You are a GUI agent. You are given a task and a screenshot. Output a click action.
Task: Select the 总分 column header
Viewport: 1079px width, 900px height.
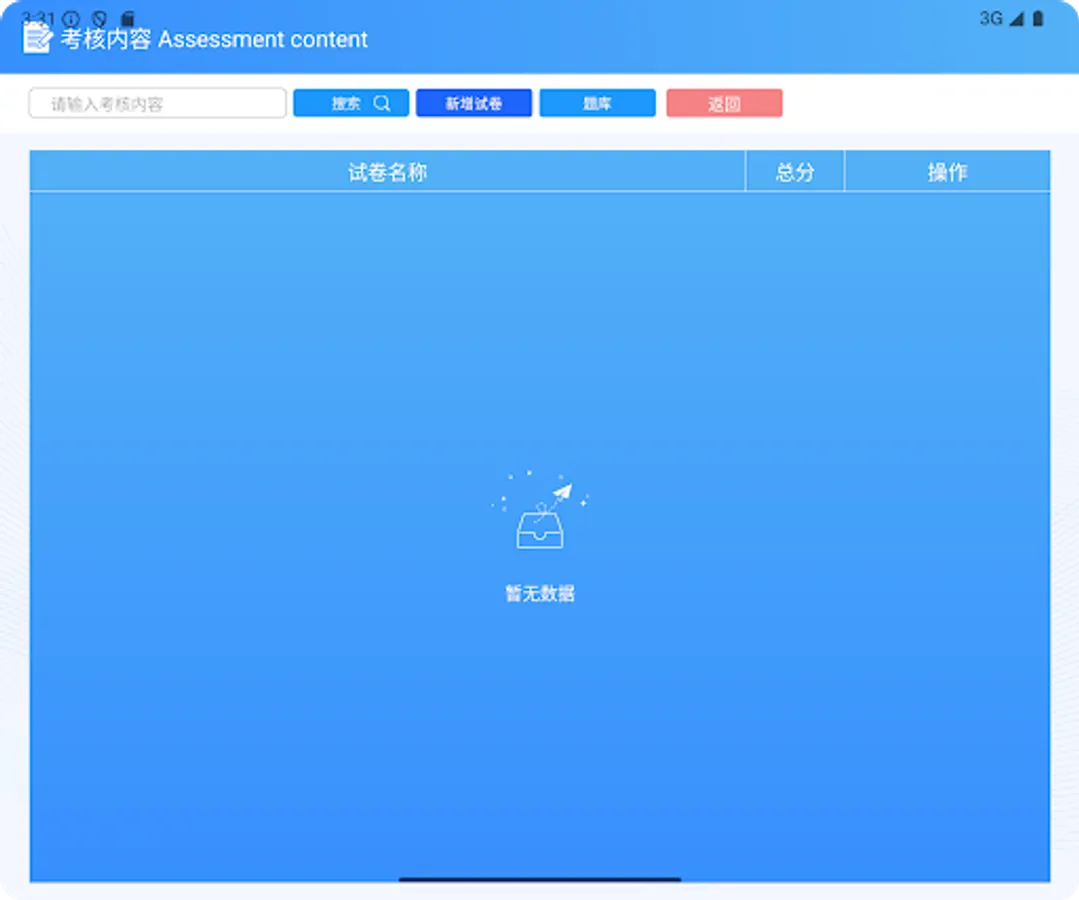(794, 171)
